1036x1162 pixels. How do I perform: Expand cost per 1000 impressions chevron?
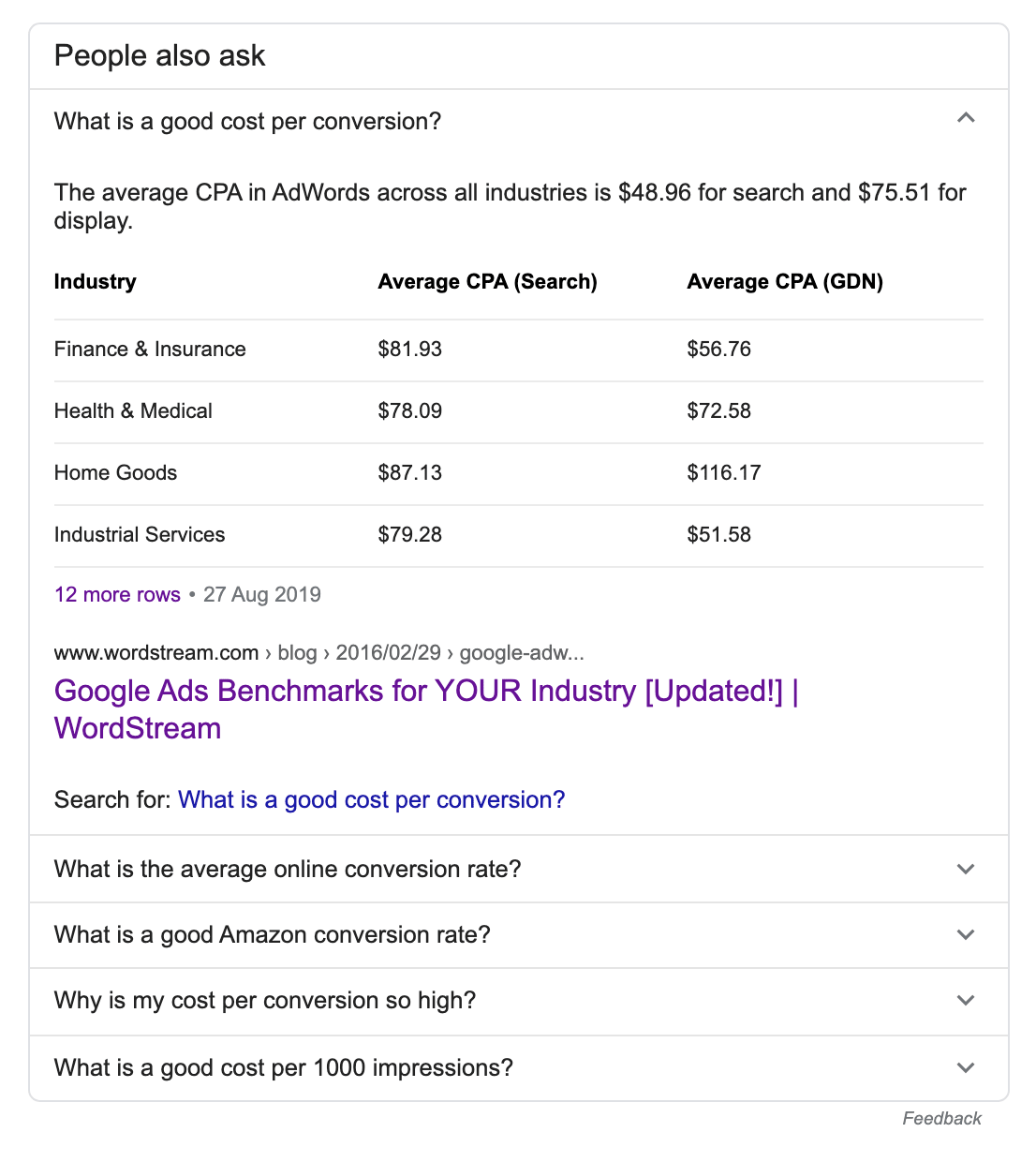pos(966,1068)
